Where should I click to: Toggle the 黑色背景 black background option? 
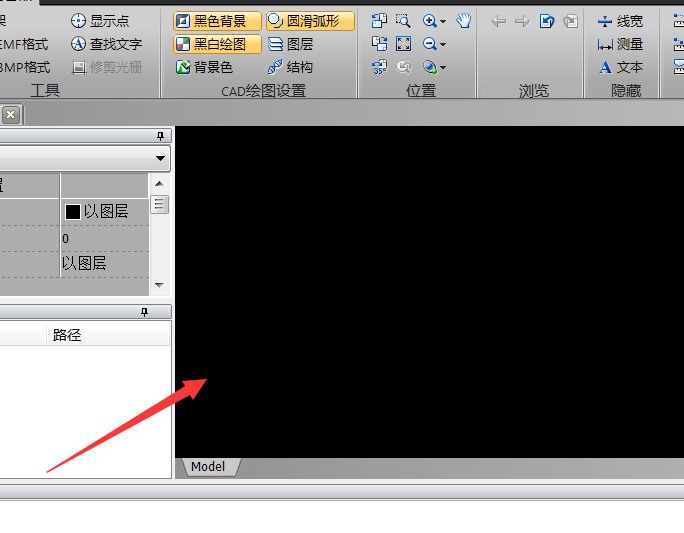coord(217,21)
